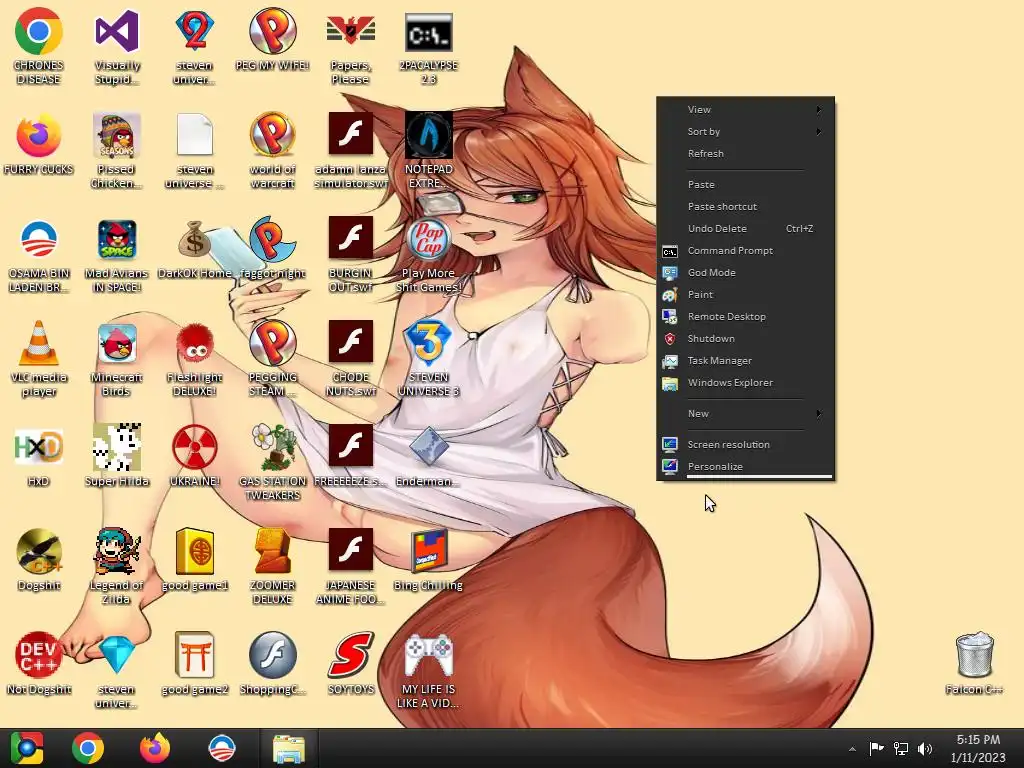This screenshot has width=1024, height=768.
Task: Select the 'good game2' mahjong icon
Action: (x=195, y=664)
